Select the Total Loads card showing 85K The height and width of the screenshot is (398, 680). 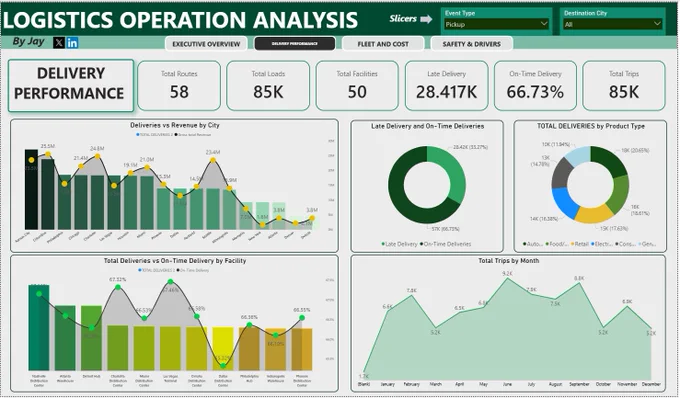(x=268, y=86)
